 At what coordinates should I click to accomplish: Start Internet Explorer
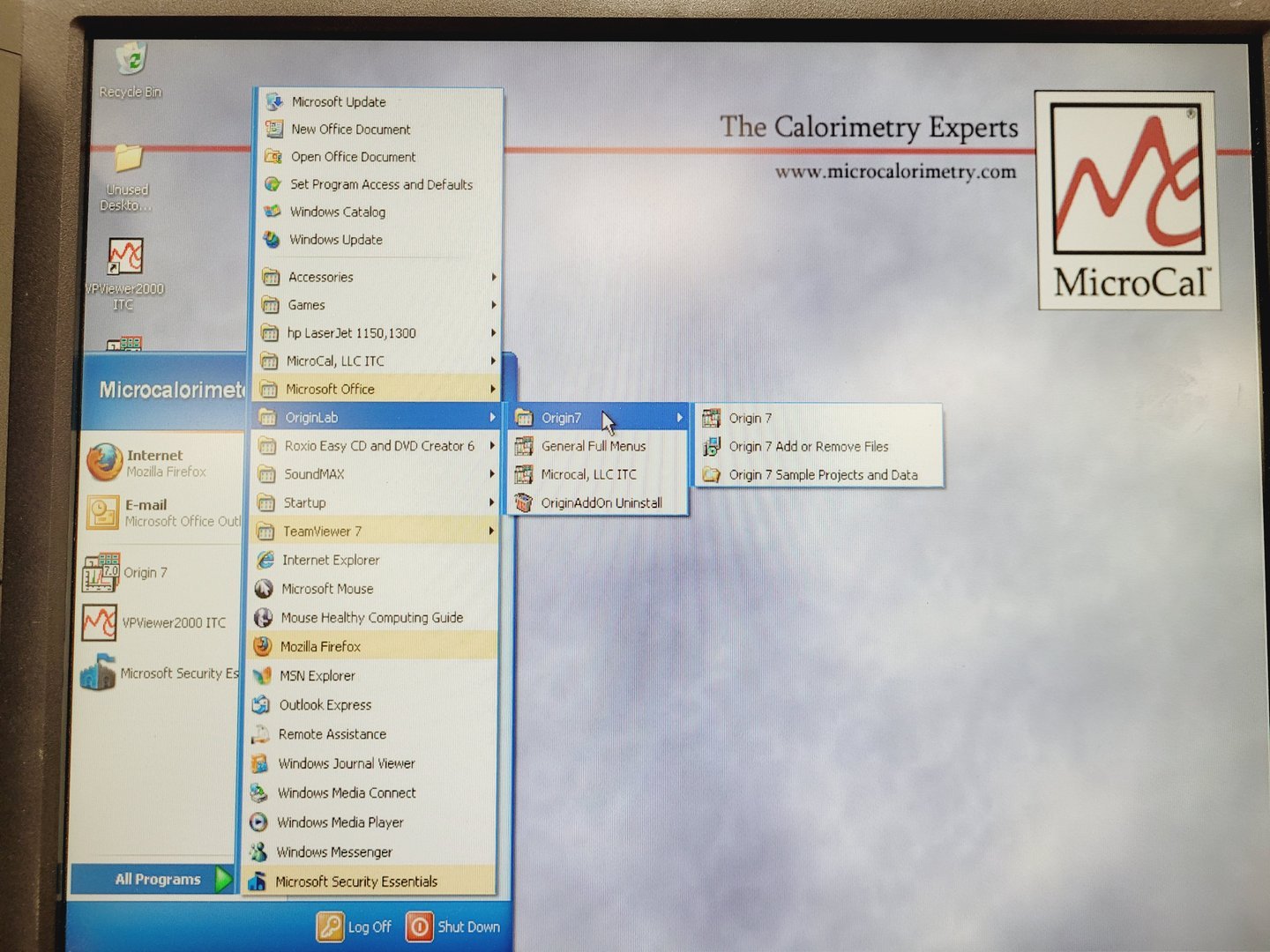pos(330,560)
